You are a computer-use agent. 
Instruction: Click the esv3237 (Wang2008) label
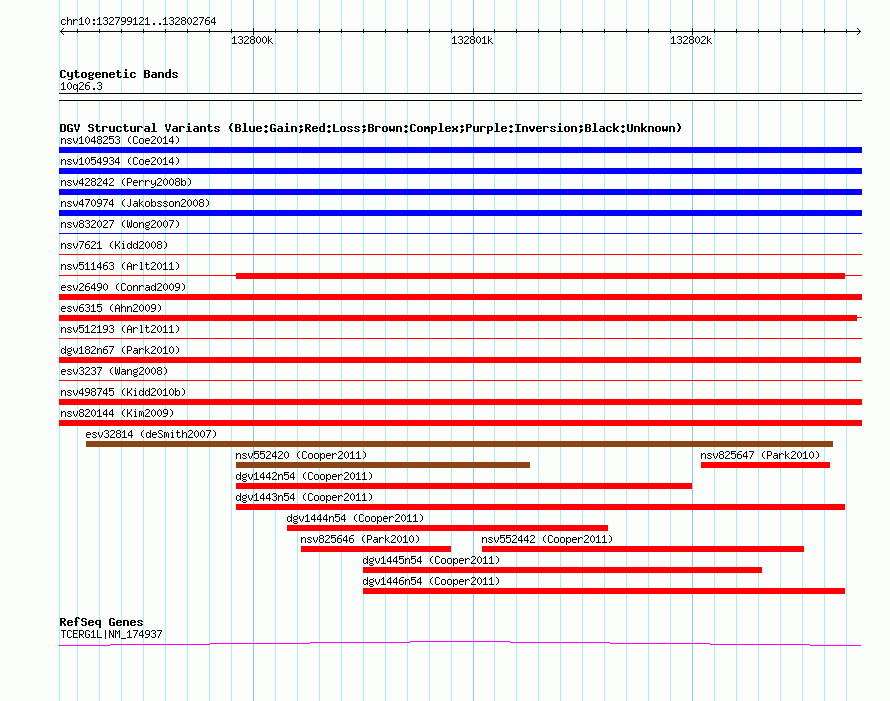pyautogui.click(x=114, y=371)
